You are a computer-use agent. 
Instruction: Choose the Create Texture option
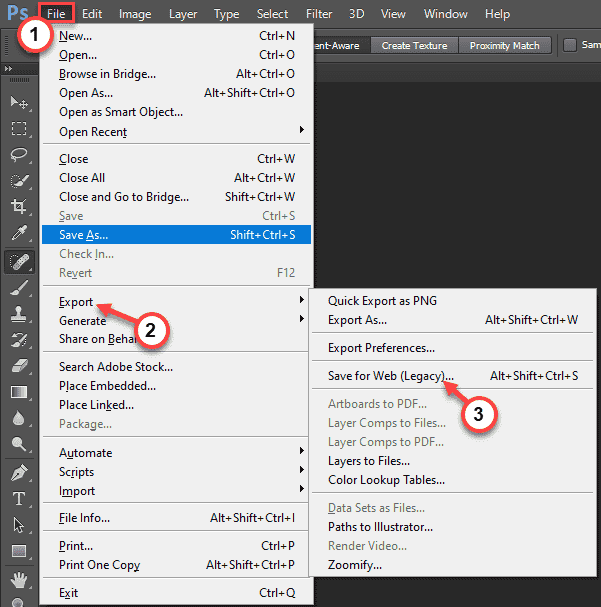414,45
